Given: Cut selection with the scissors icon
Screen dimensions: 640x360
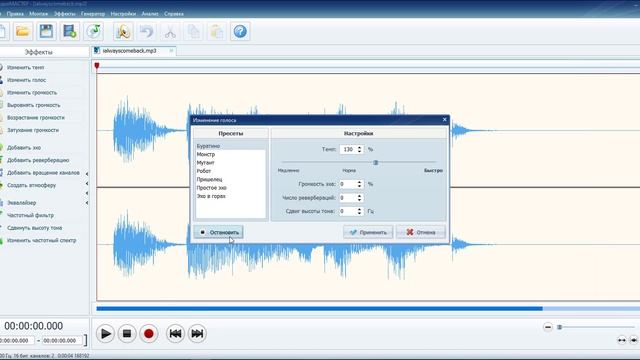Looking at the screenshot, I should (170, 31).
